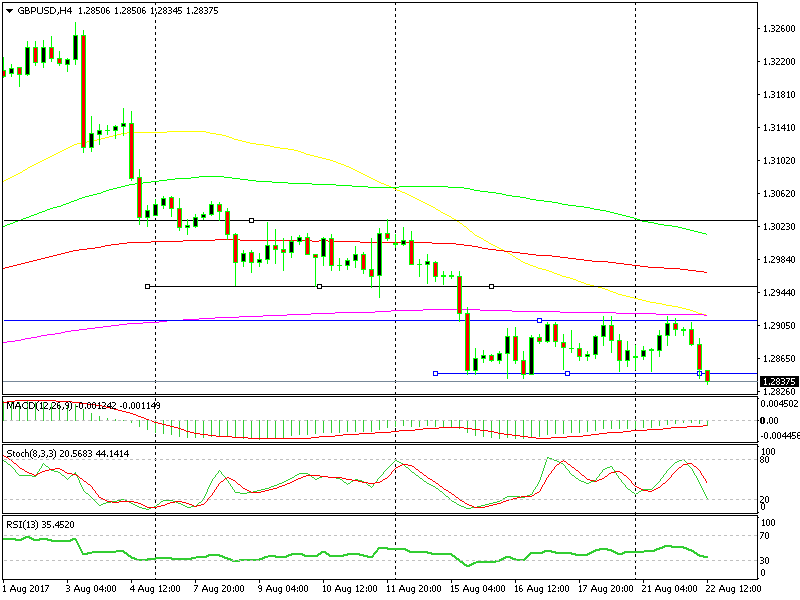Click the 1.29840 price scale label
The width and height of the screenshot is (800, 600).
(779, 259)
